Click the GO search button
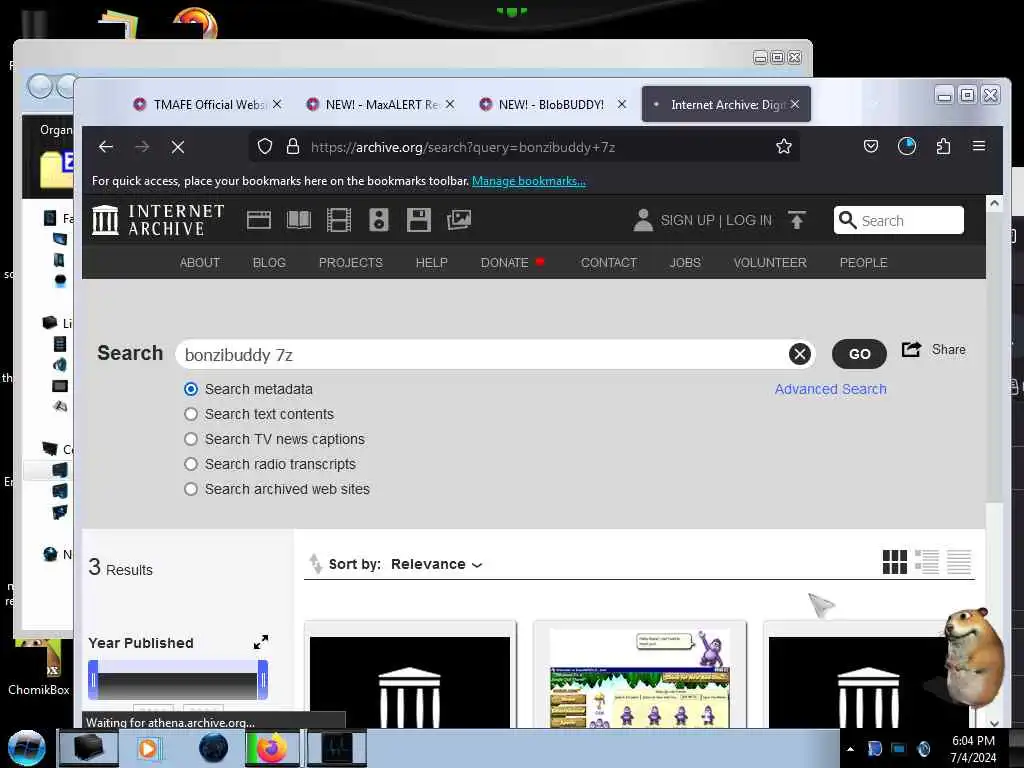Image resolution: width=1024 pixels, height=768 pixels. pos(859,354)
